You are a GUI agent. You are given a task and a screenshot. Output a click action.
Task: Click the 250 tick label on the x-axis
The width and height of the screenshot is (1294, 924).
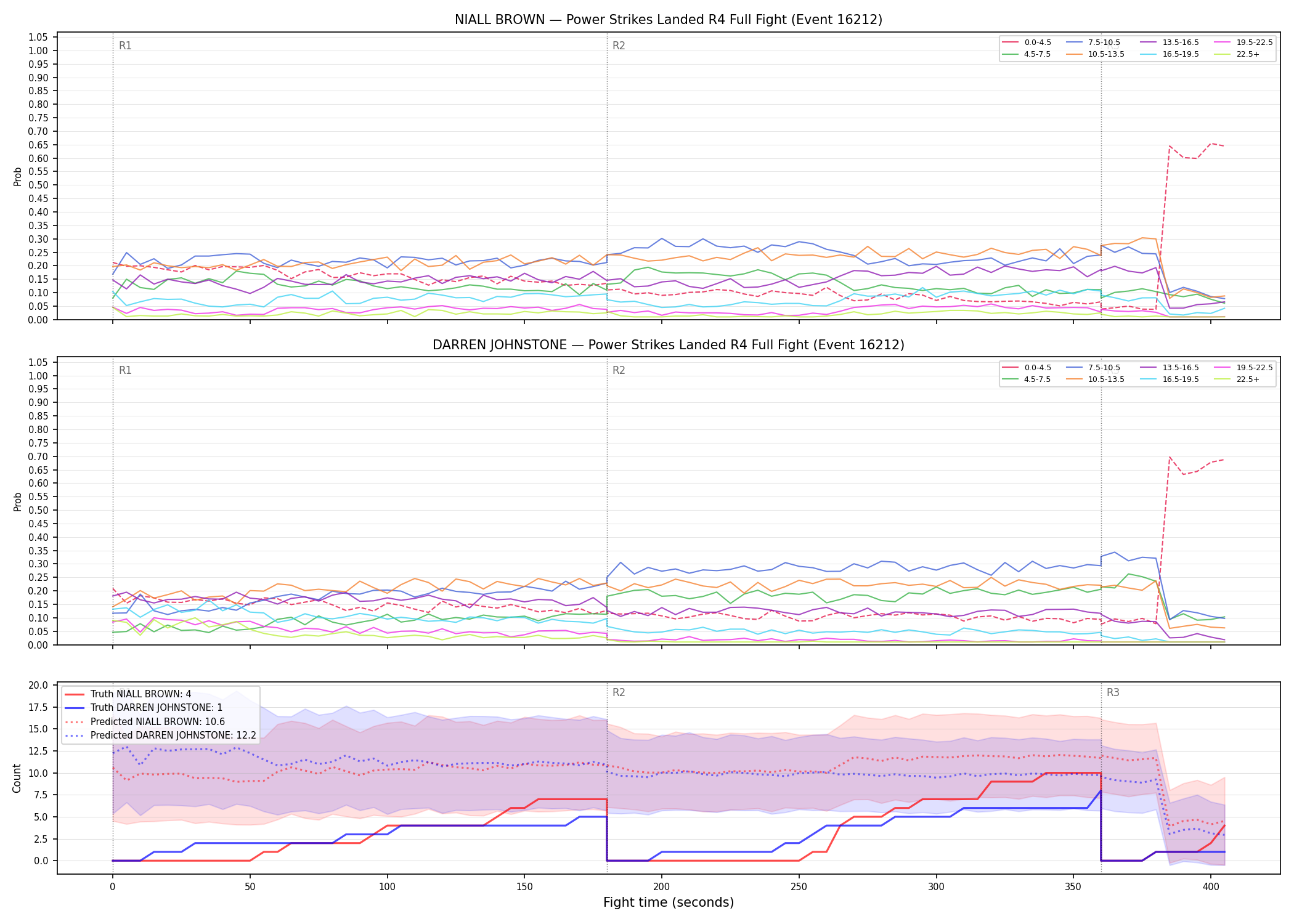click(x=799, y=888)
